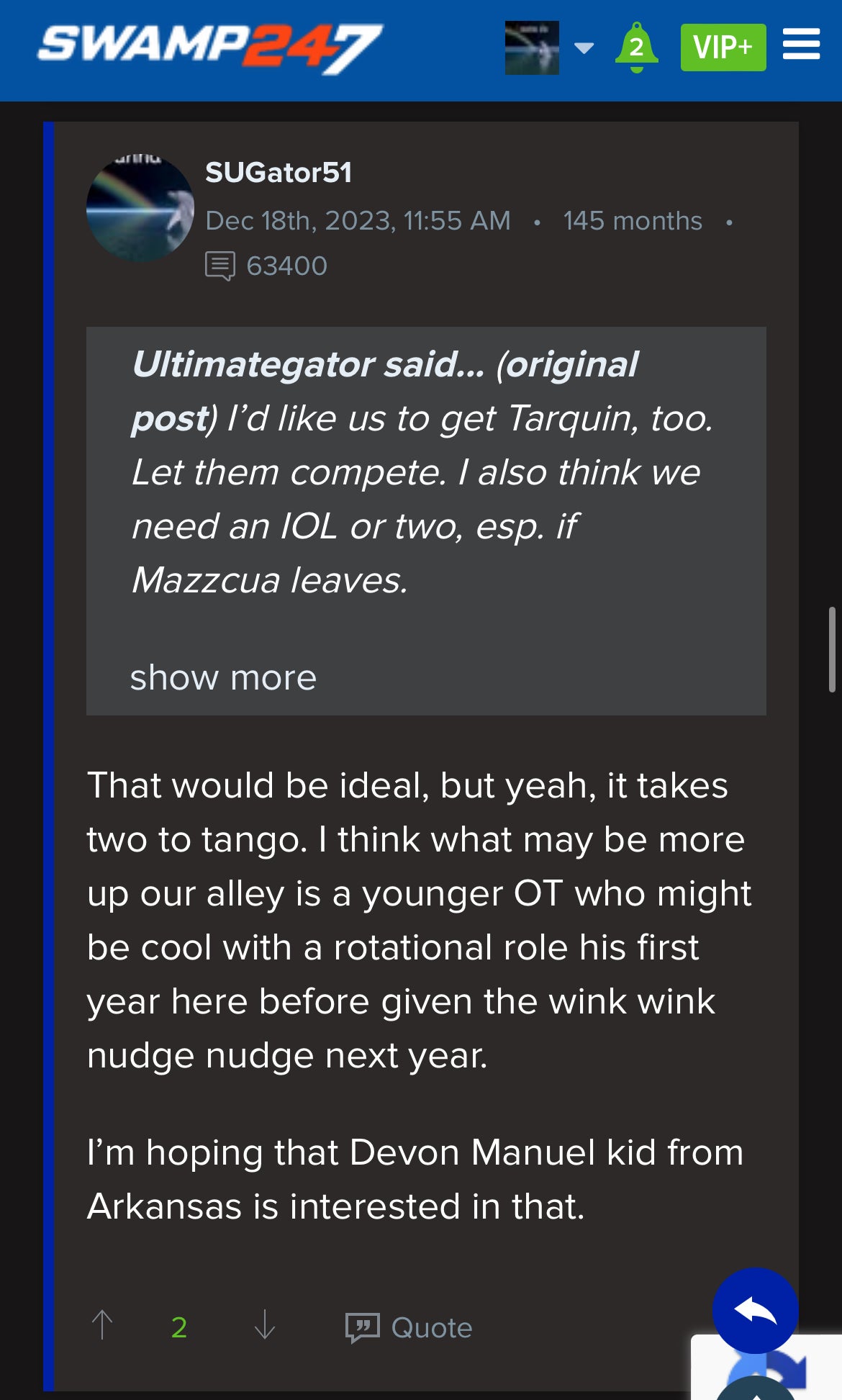Open SUGator51's profile picture
The height and width of the screenshot is (1400, 842).
140,208
